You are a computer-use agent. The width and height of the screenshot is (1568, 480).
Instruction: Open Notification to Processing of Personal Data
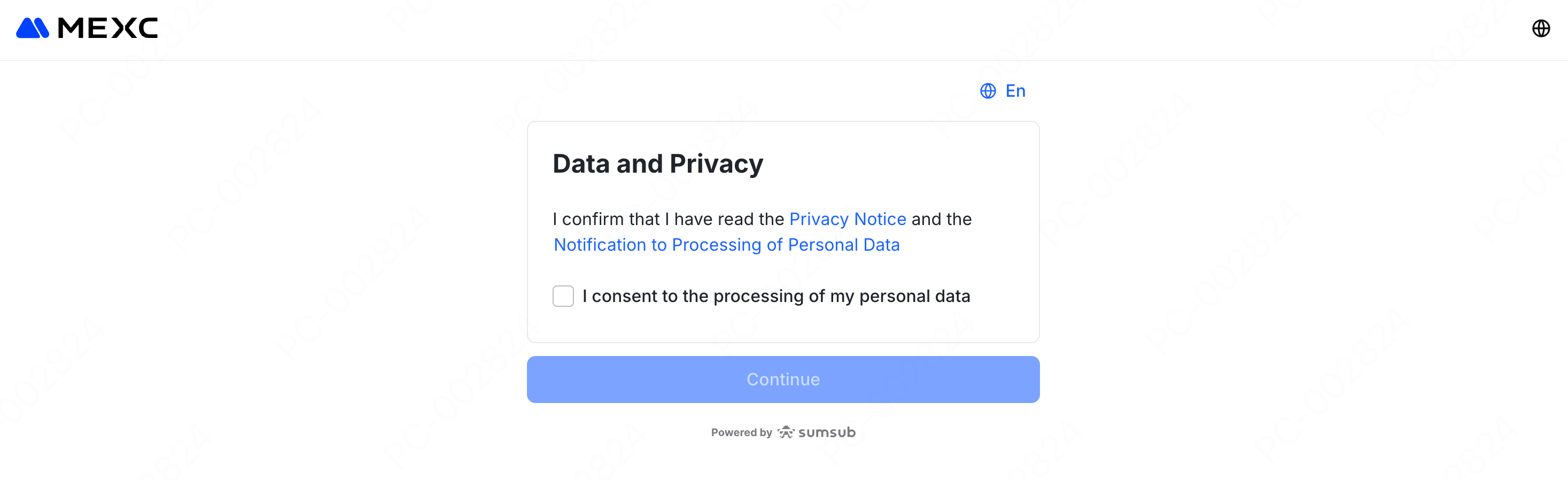coord(726,244)
